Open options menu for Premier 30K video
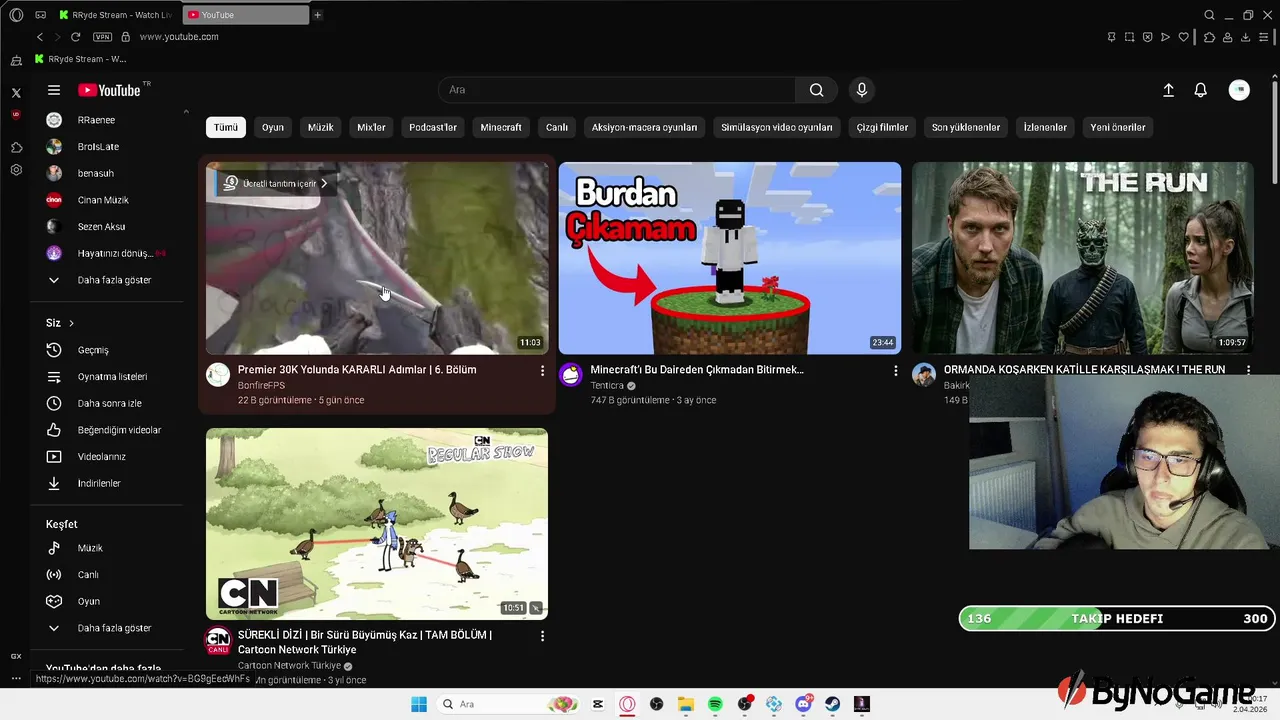 click(543, 371)
